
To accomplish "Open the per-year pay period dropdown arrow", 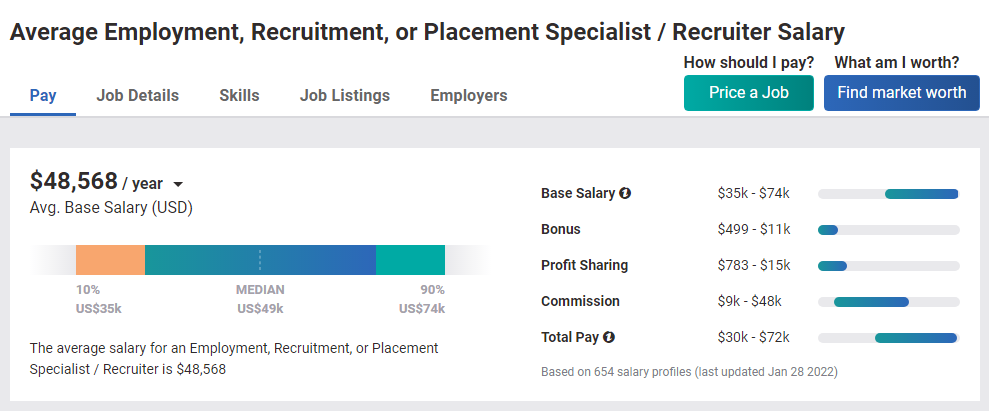I will 178,185.
